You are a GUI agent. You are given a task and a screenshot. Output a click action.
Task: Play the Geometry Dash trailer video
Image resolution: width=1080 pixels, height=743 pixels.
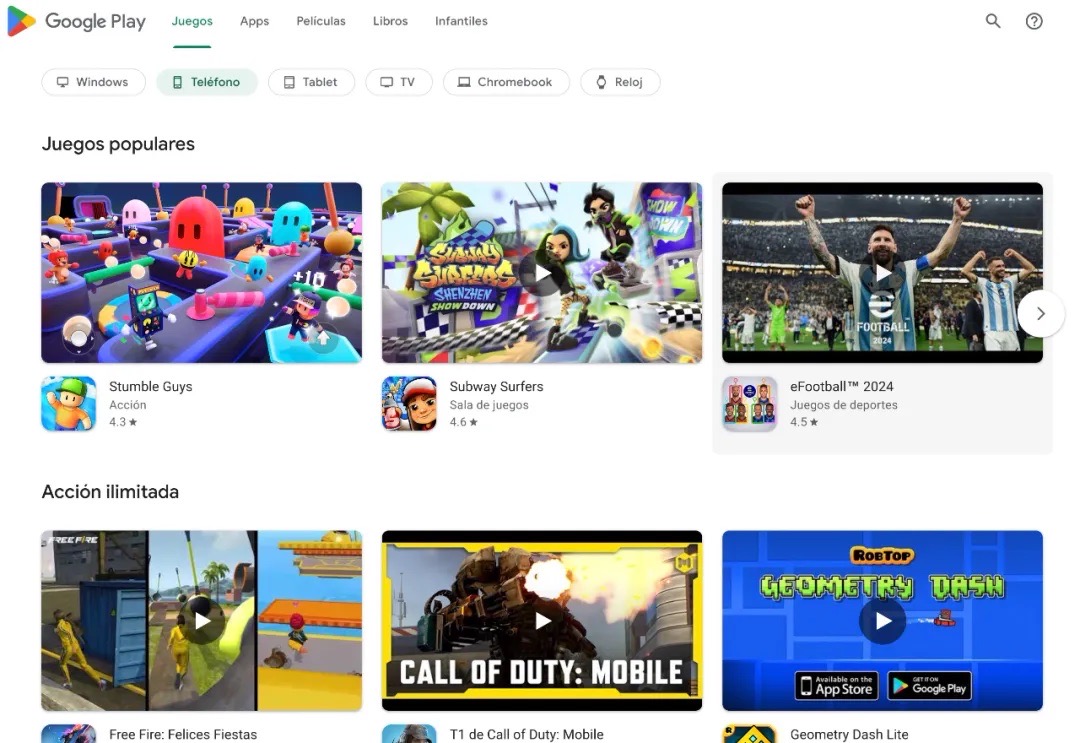tap(882, 621)
